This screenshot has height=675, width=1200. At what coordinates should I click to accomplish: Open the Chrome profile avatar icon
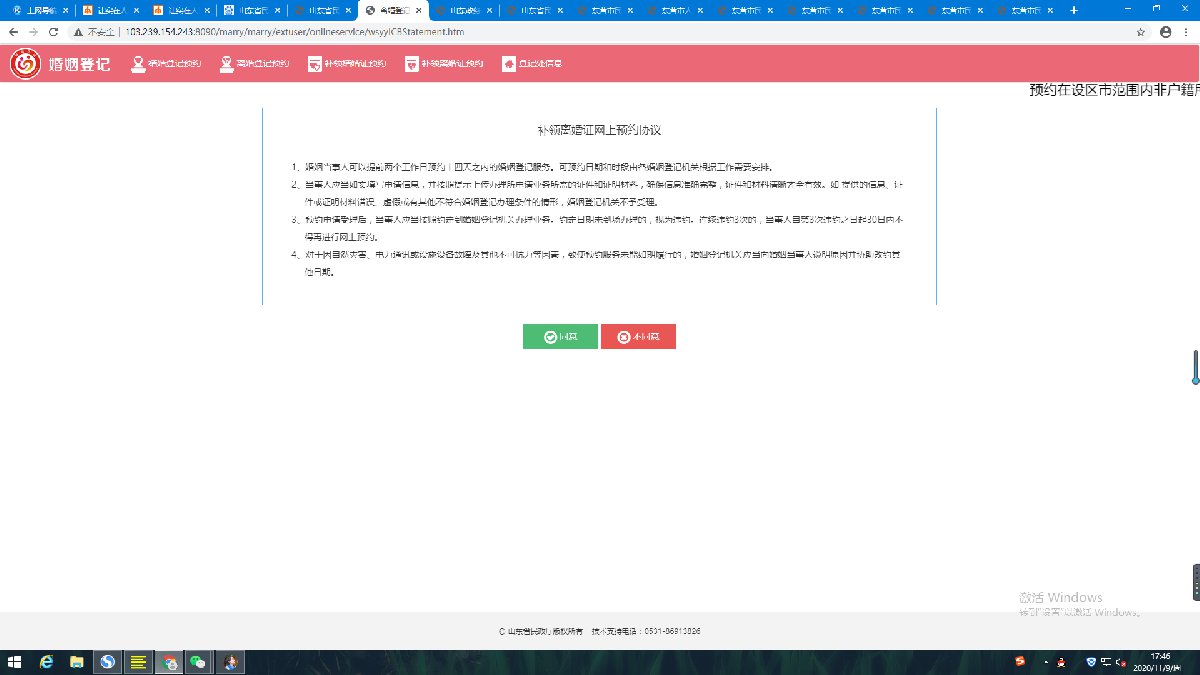[x=1165, y=32]
